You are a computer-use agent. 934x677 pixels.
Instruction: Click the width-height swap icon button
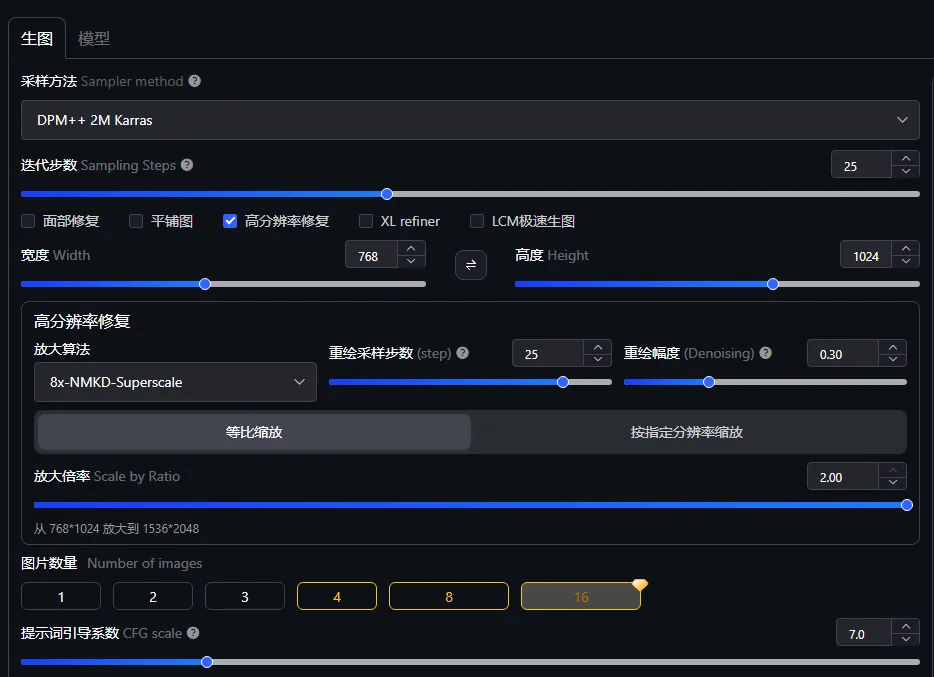471,265
